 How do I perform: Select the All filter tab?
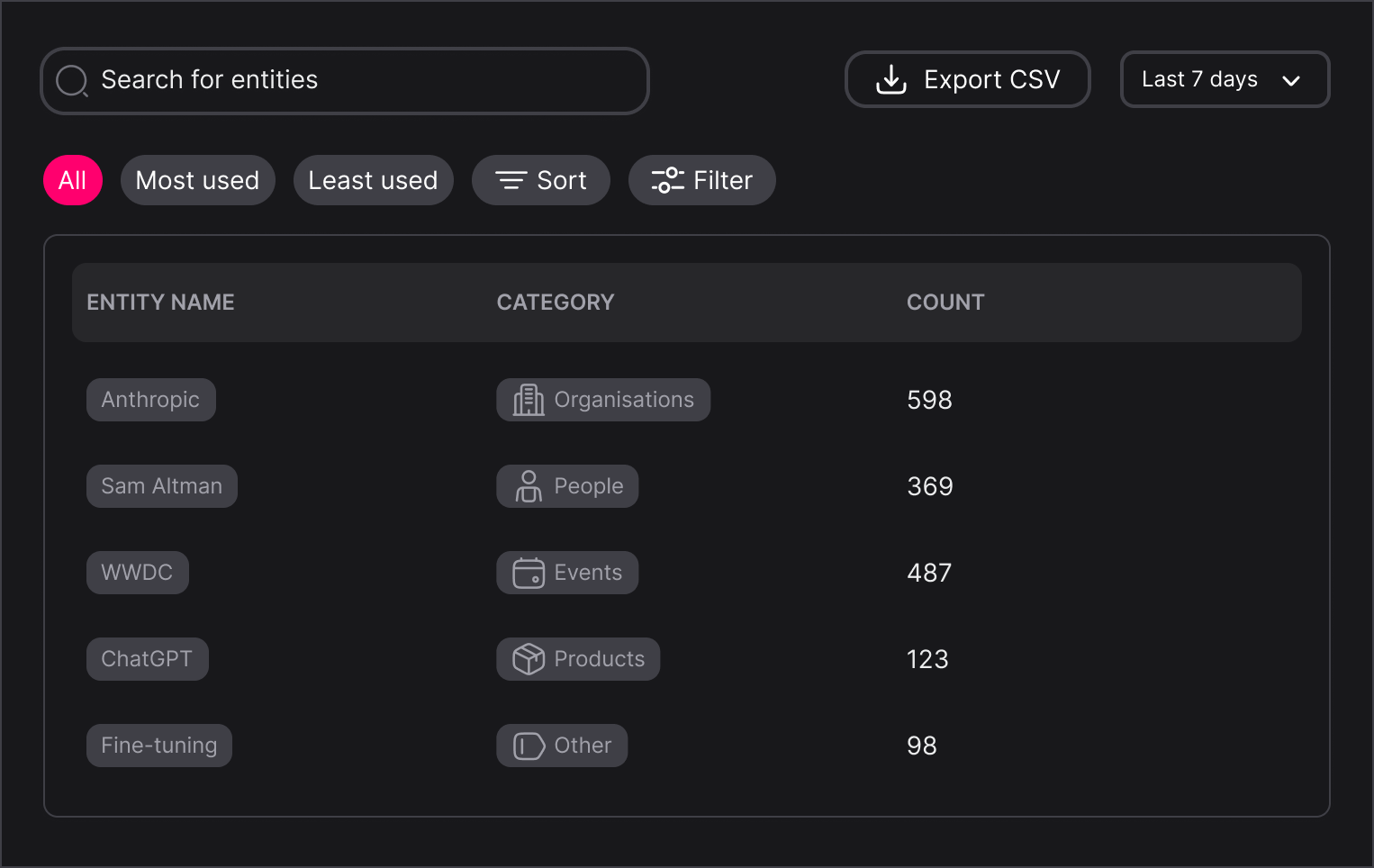click(x=73, y=180)
